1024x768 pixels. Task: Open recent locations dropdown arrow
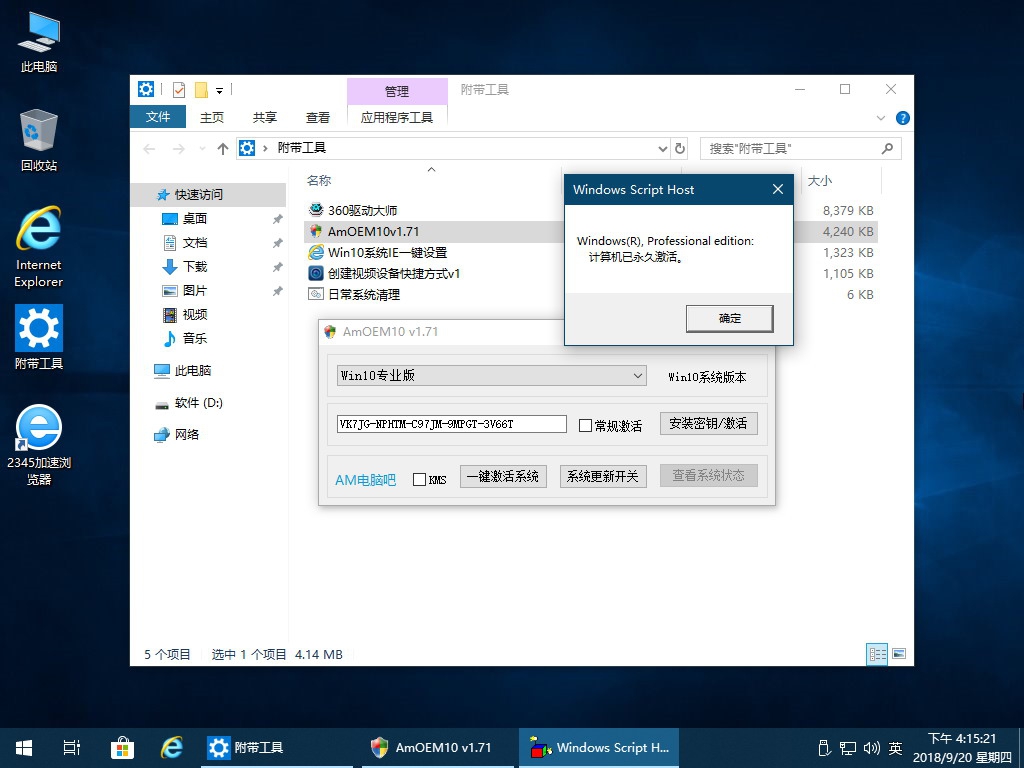tap(202, 149)
